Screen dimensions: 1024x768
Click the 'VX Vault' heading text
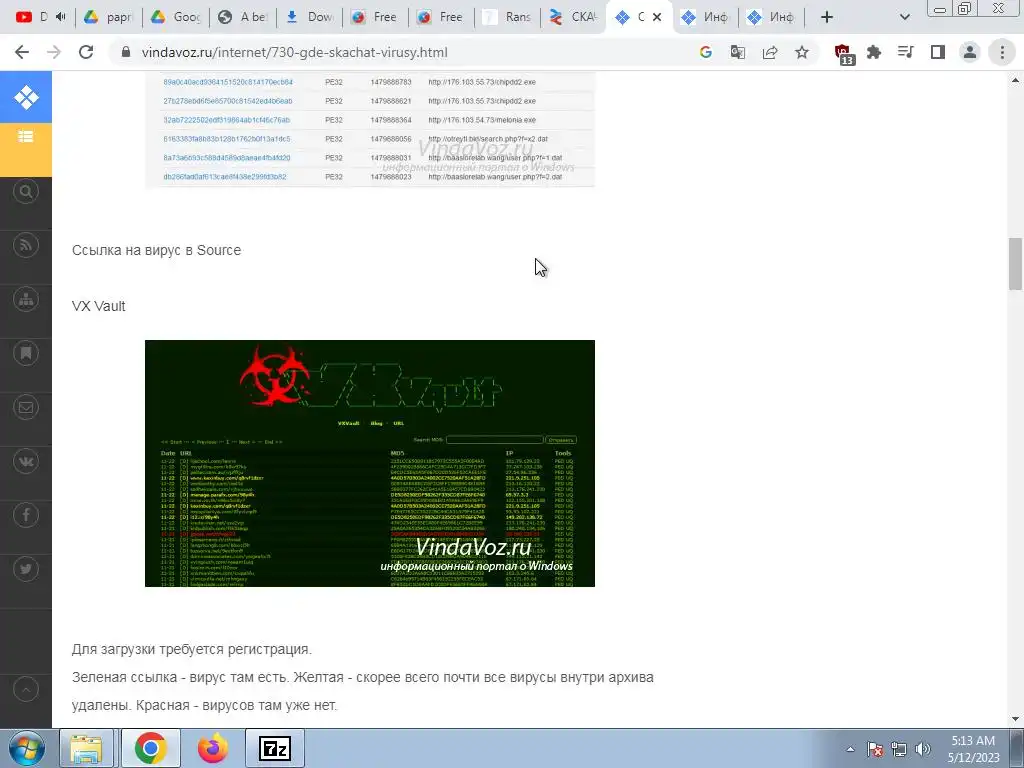click(99, 306)
